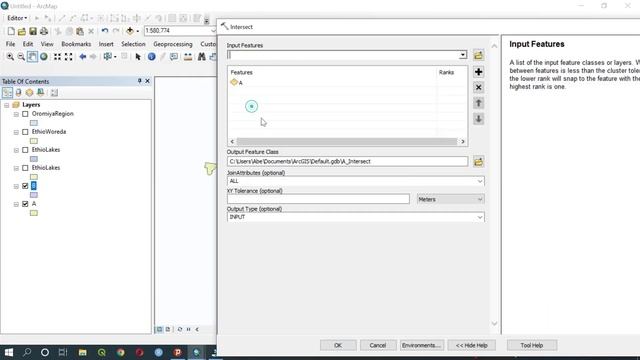List layers by source
This screenshot has height=360, width=640.
[18, 93]
